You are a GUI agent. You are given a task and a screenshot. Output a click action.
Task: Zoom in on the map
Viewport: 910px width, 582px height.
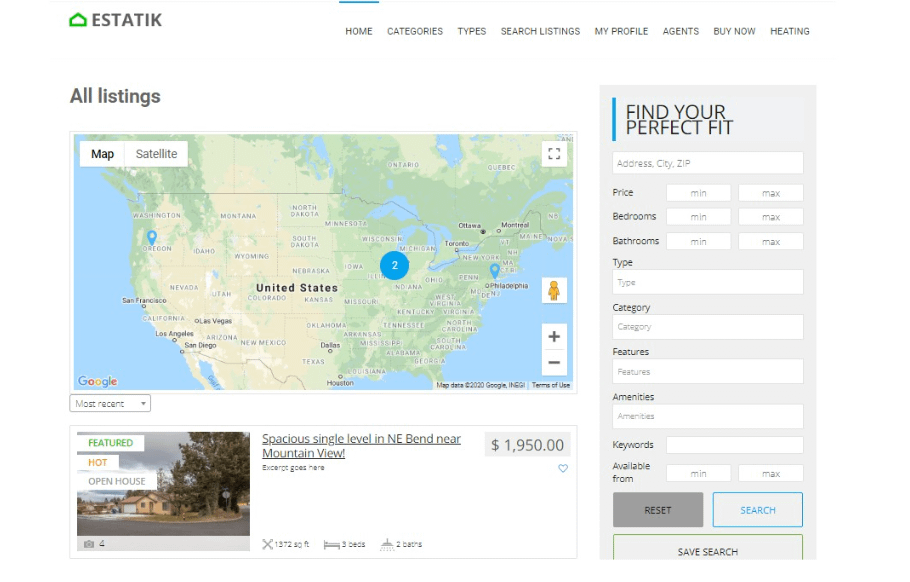pyautogui.click(x=554, y=337)
